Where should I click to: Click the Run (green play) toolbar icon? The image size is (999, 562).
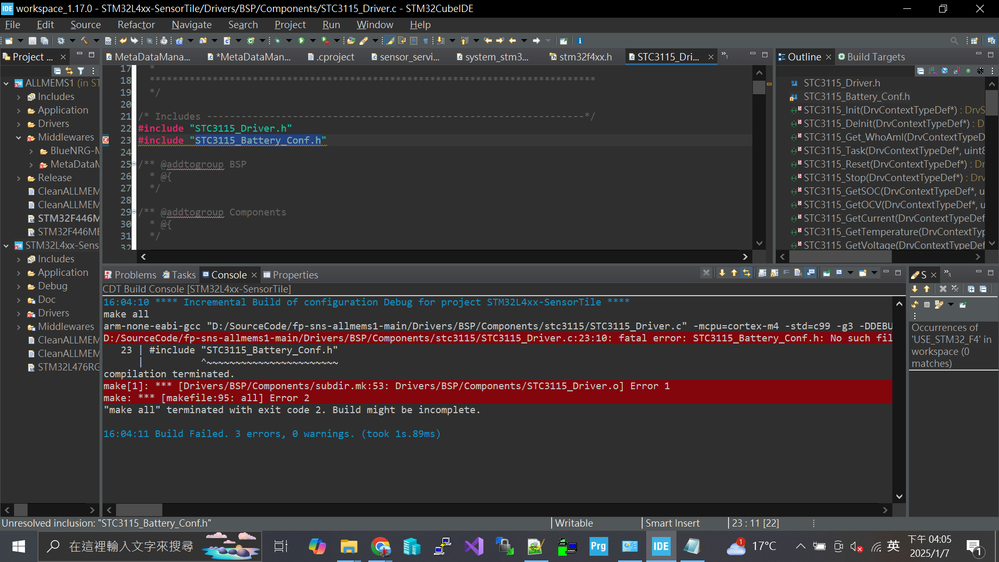301,41
